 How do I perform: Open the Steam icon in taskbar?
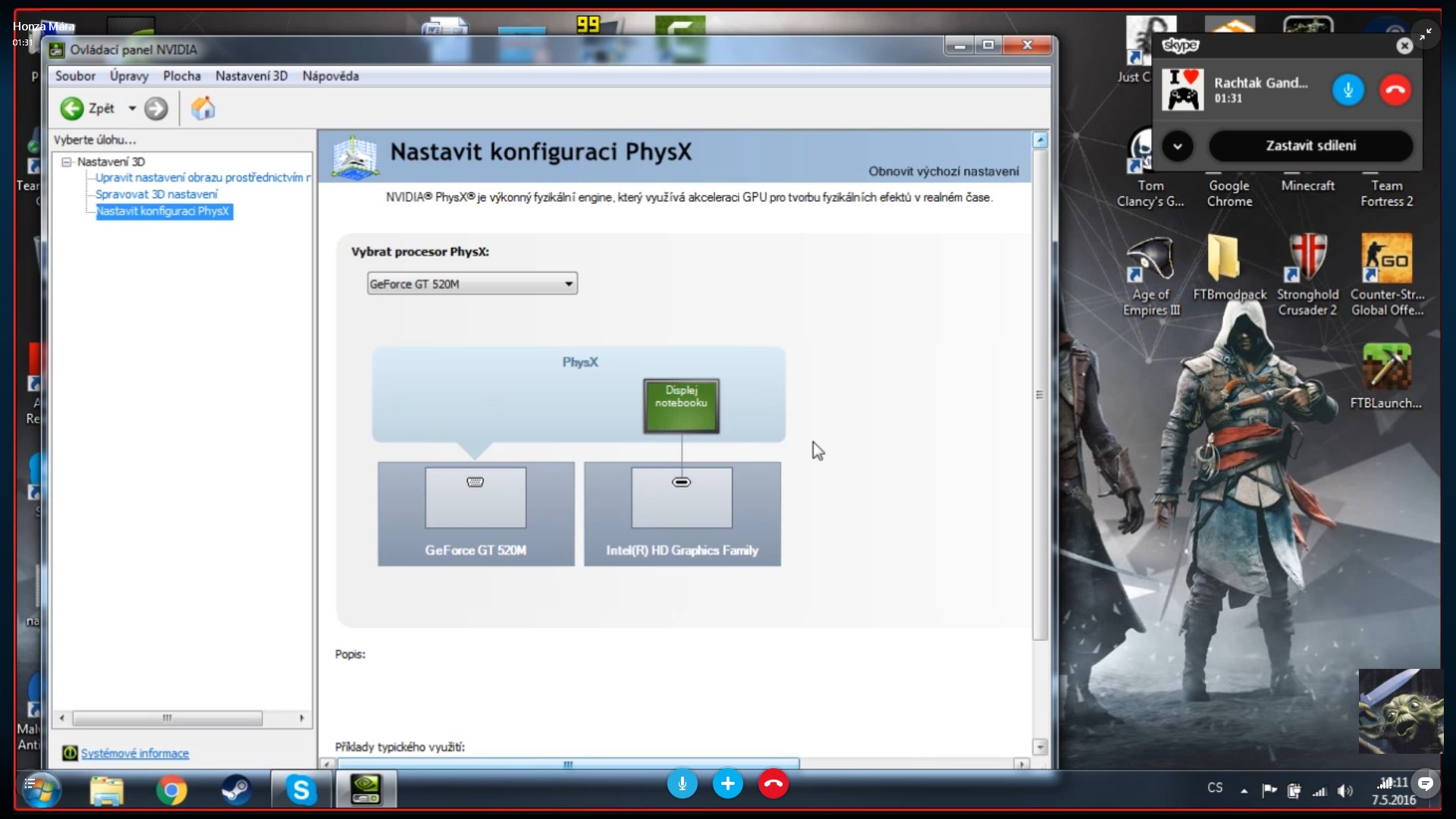click(236, 790)
